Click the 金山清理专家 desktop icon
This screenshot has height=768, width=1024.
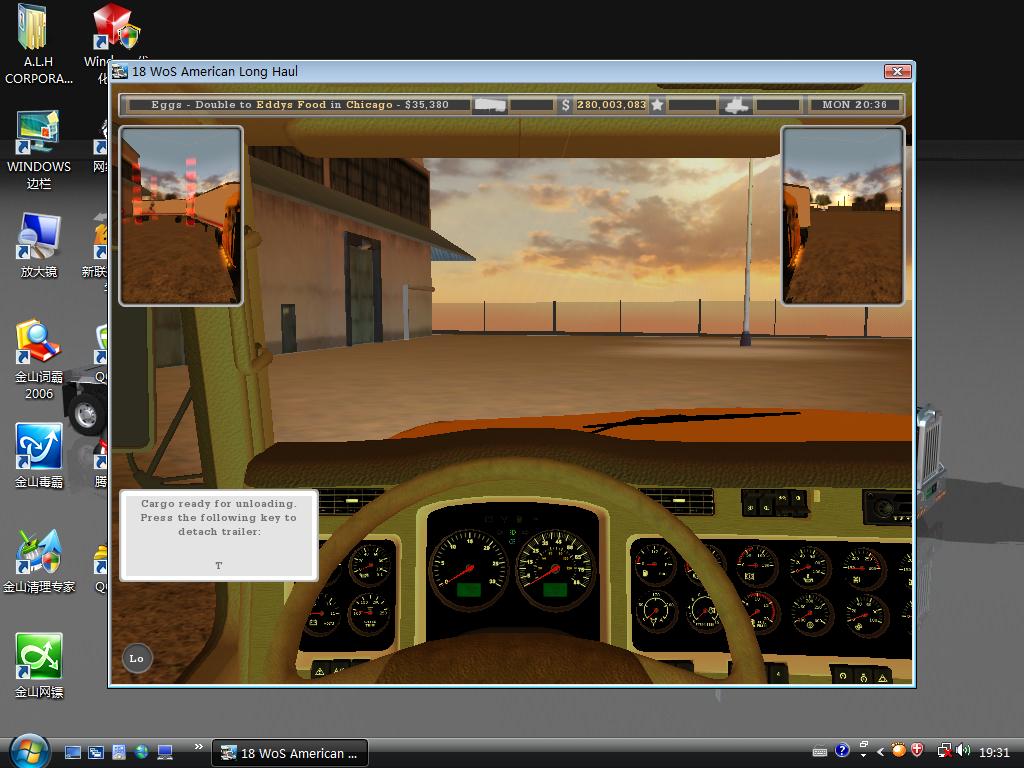tap(39, 562)
